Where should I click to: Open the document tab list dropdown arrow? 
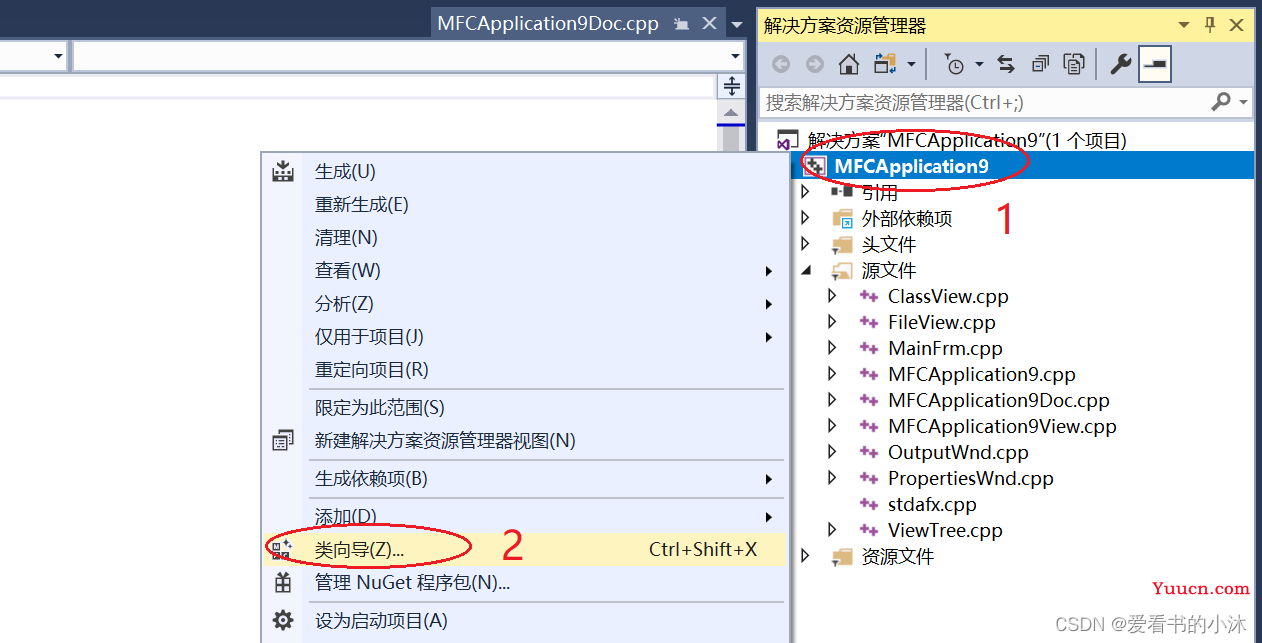point(737,24)
